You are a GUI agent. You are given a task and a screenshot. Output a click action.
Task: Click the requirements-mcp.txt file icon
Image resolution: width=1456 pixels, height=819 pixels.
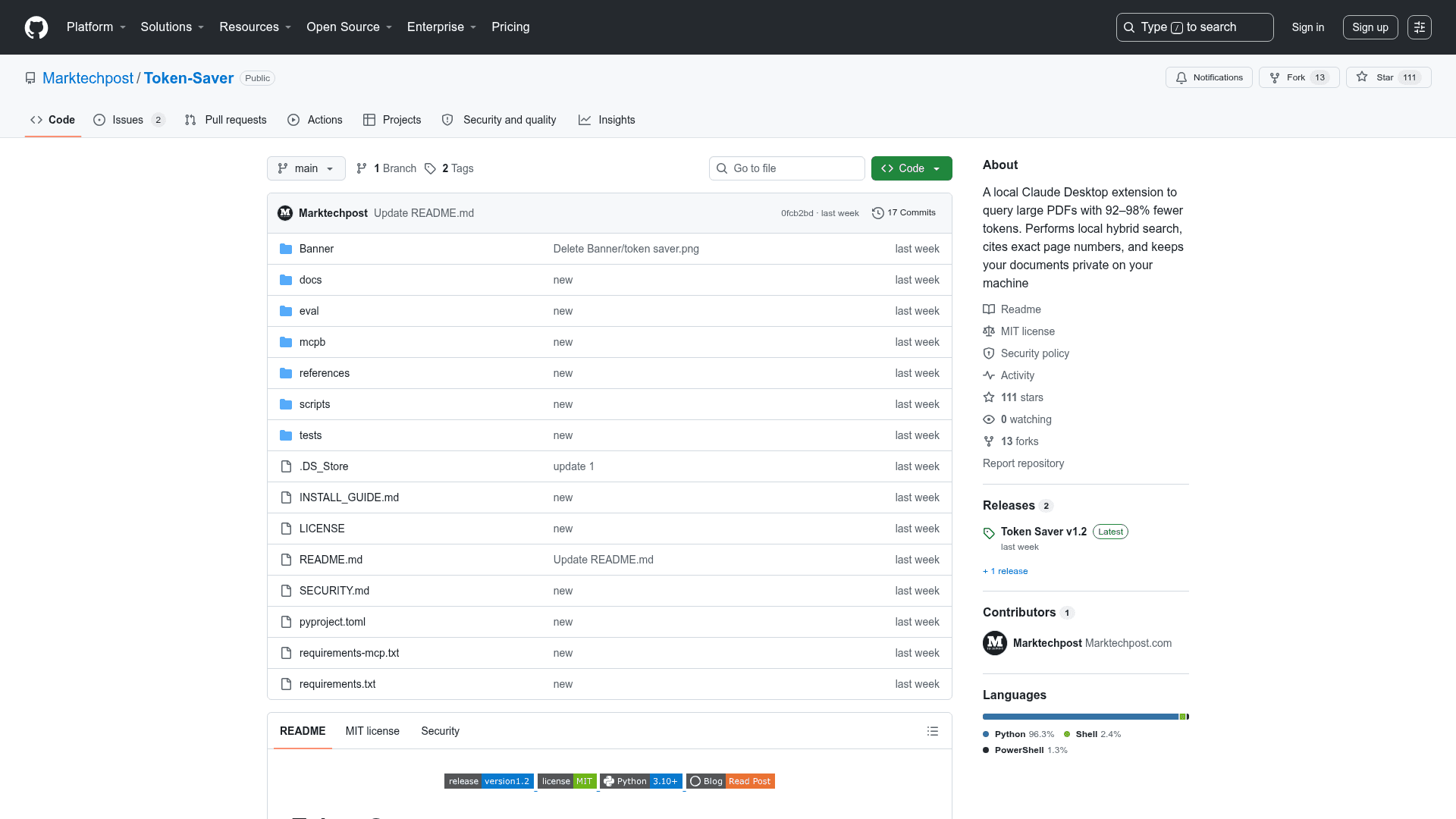point(286,653)
